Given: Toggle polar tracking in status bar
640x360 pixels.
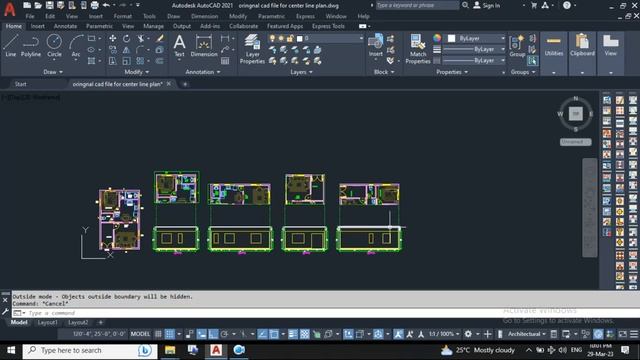Looking at the screenshot, I should [224, 334].
